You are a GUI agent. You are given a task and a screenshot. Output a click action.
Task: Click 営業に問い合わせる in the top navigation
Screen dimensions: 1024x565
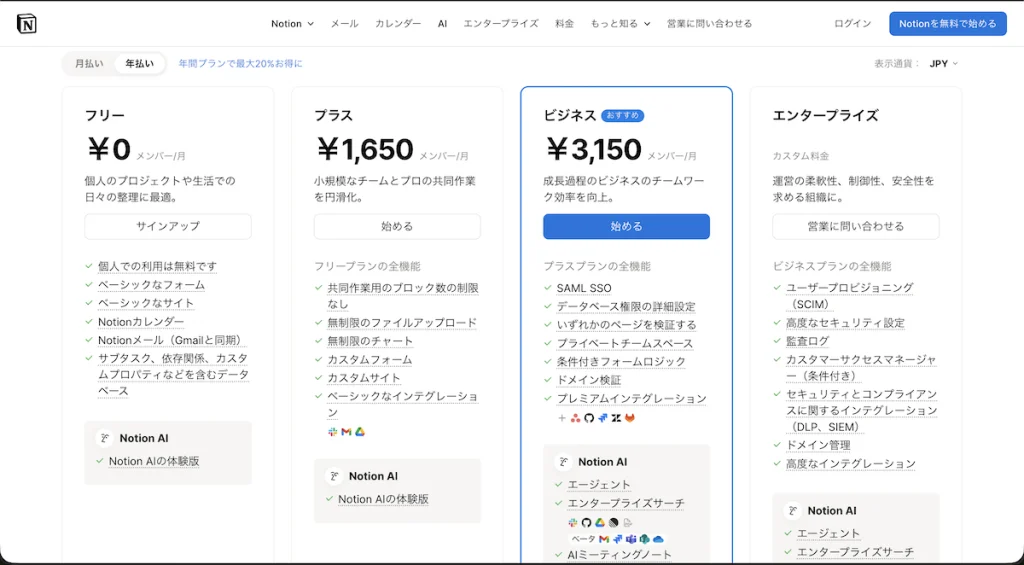pos(709,24)
